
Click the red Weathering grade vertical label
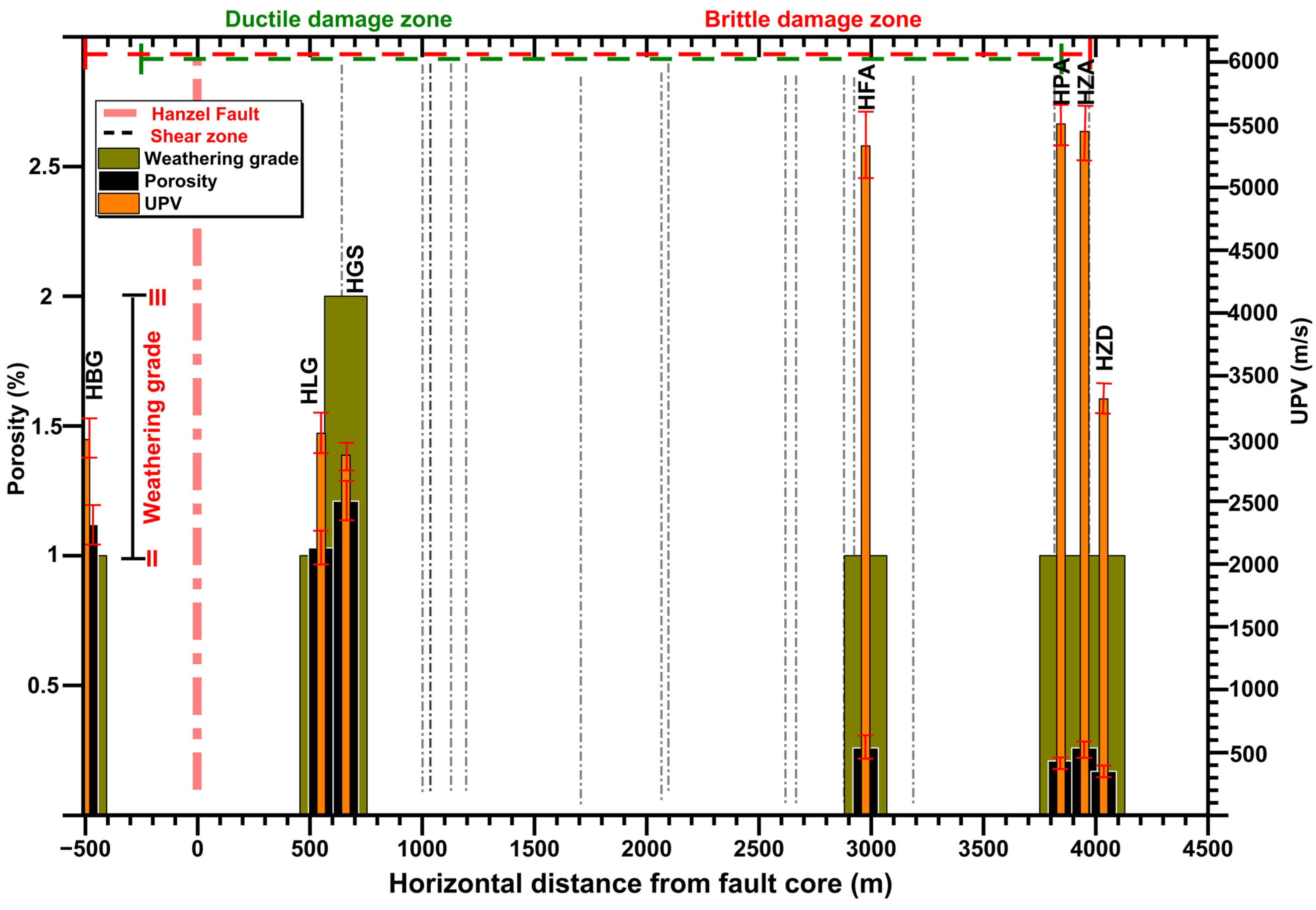pos(152,428)
